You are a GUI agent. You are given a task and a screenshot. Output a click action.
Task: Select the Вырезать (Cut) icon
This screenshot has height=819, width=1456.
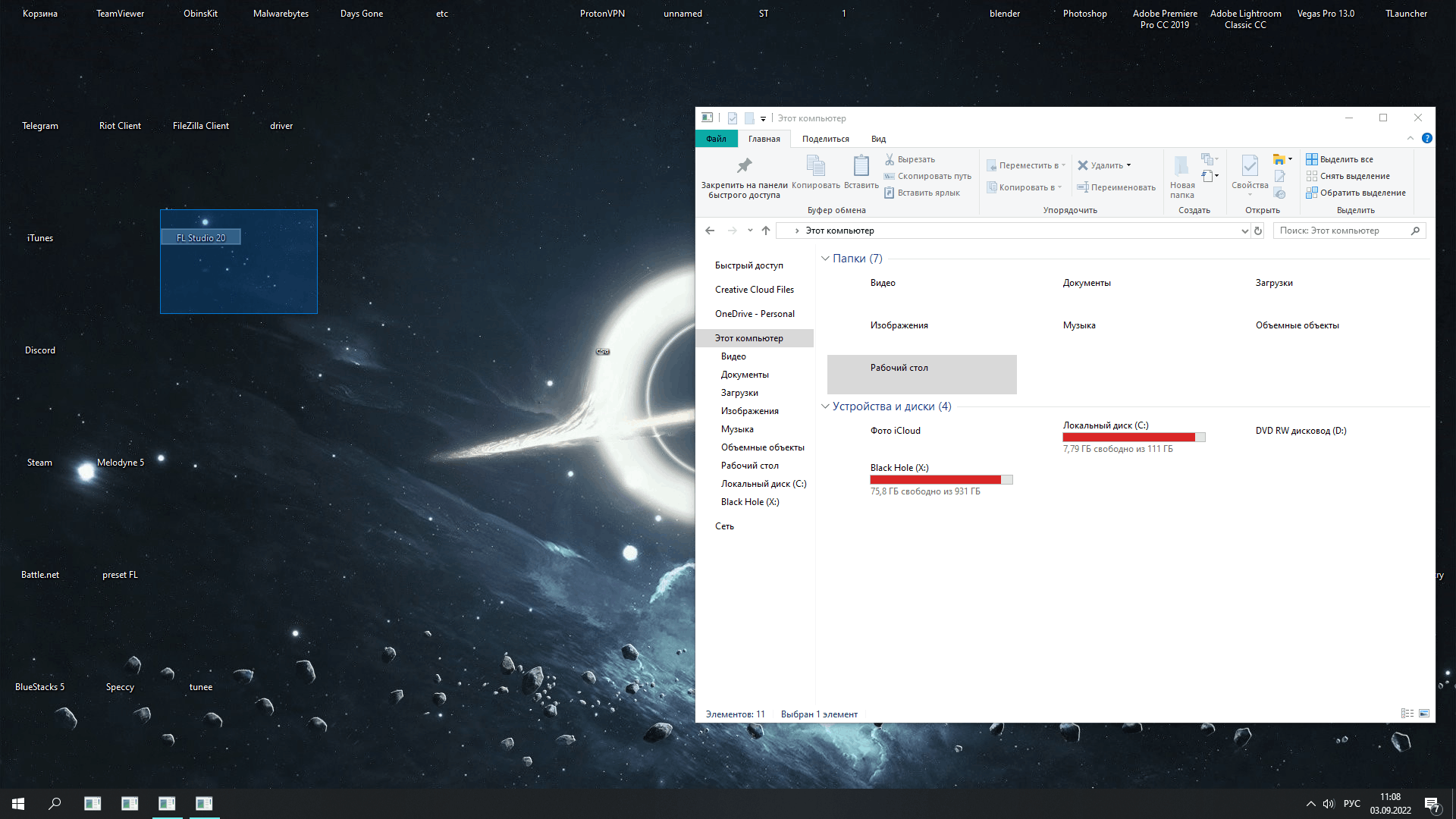tap(890, 159)
